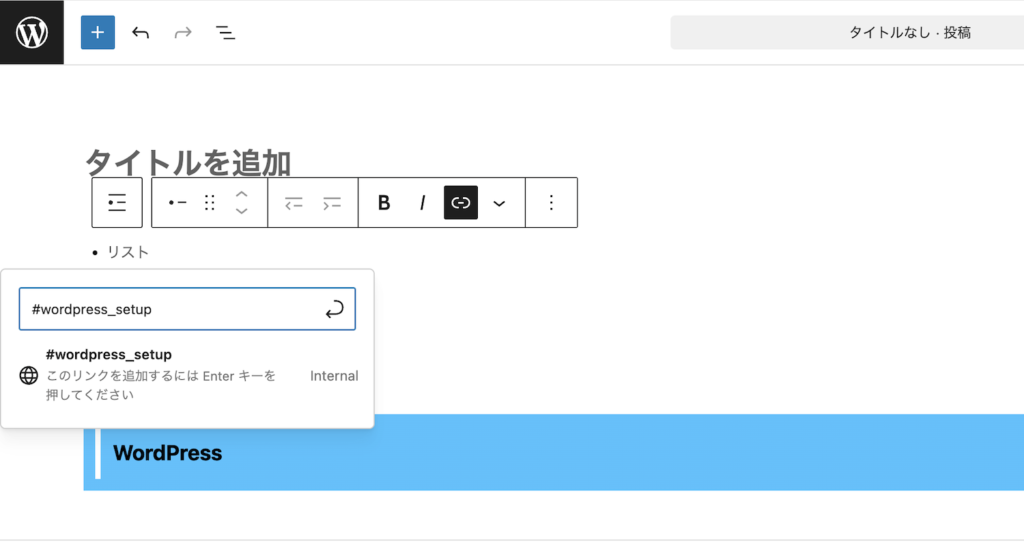Toggle bold formatting
The image size is (1024, 547).
click(x=384, y=203)
